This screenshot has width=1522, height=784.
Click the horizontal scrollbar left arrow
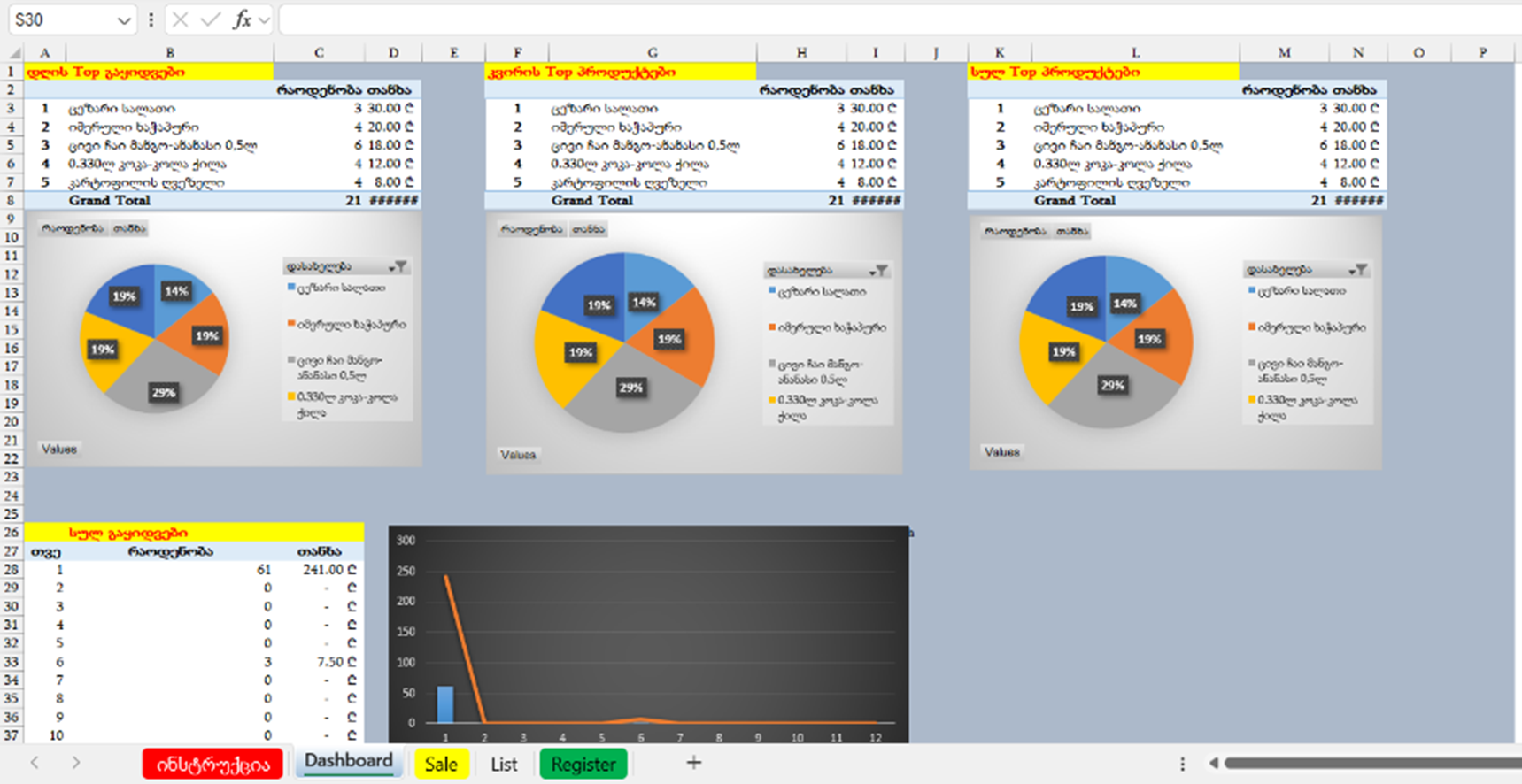(1214, 763)
